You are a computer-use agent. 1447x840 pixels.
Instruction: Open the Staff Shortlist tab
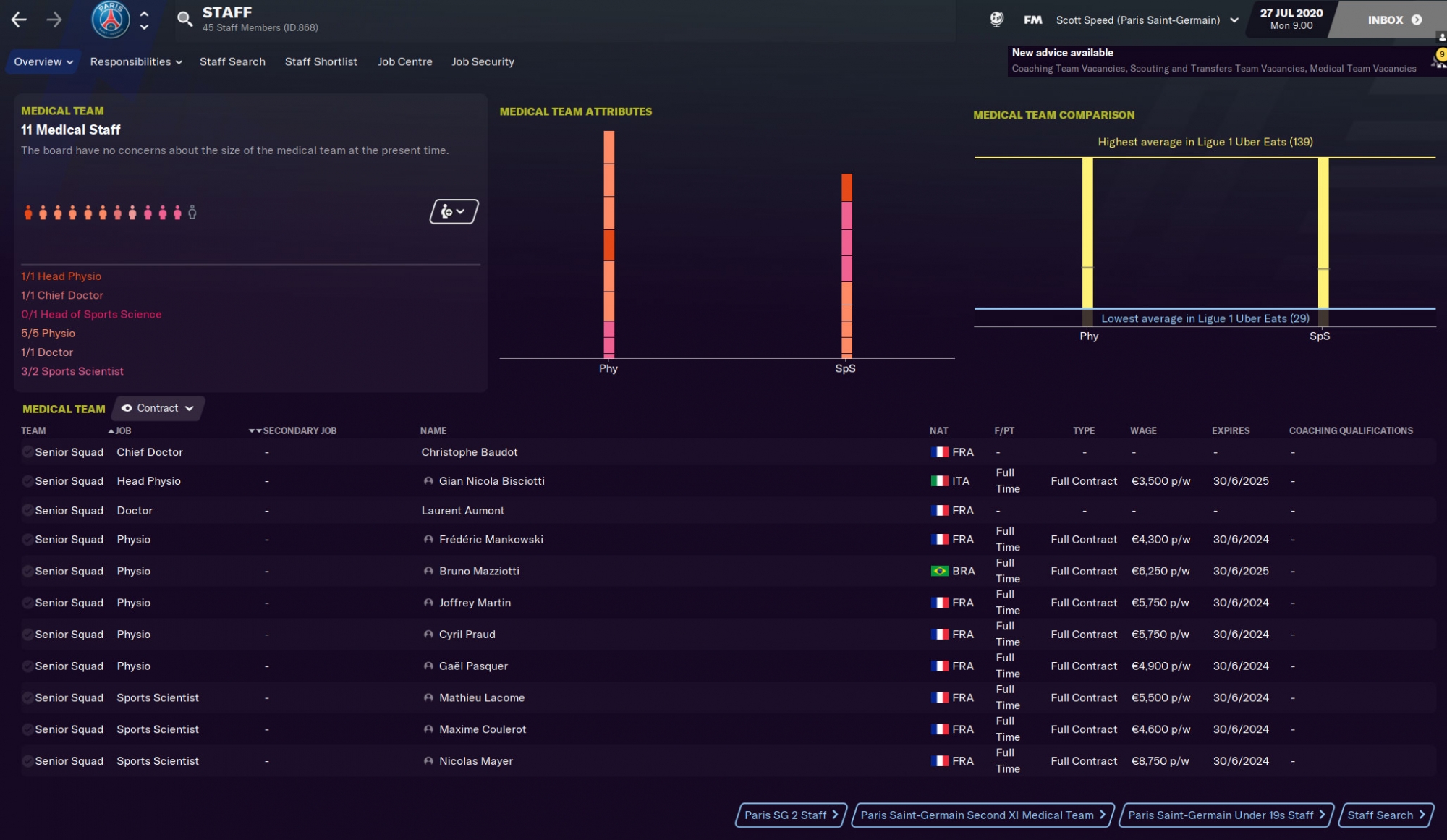pyautogui.click(x=321, y=62)
